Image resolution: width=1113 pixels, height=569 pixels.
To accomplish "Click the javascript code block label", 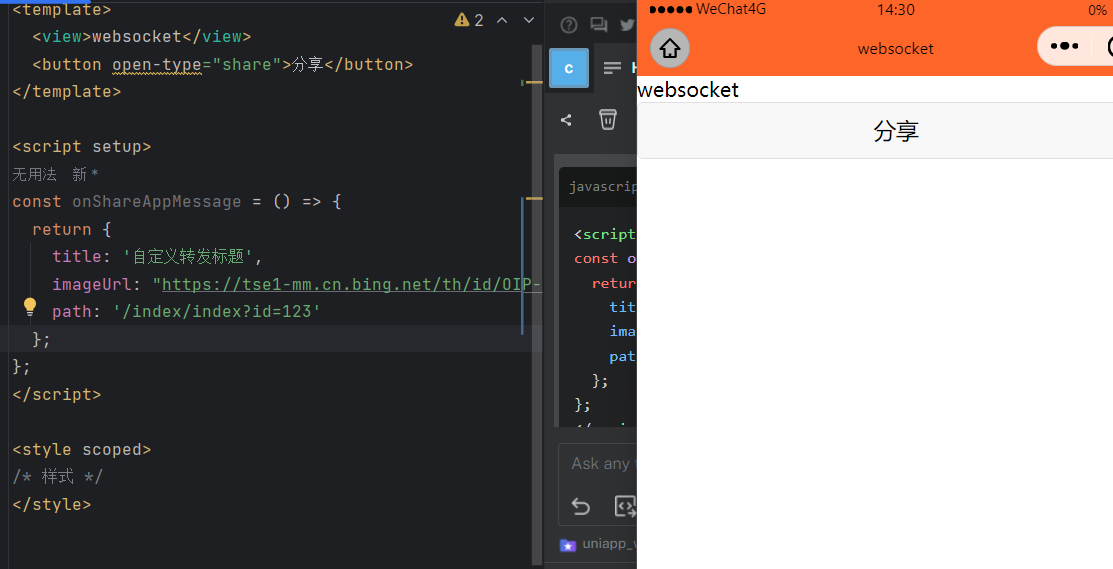I will (603, 187).
